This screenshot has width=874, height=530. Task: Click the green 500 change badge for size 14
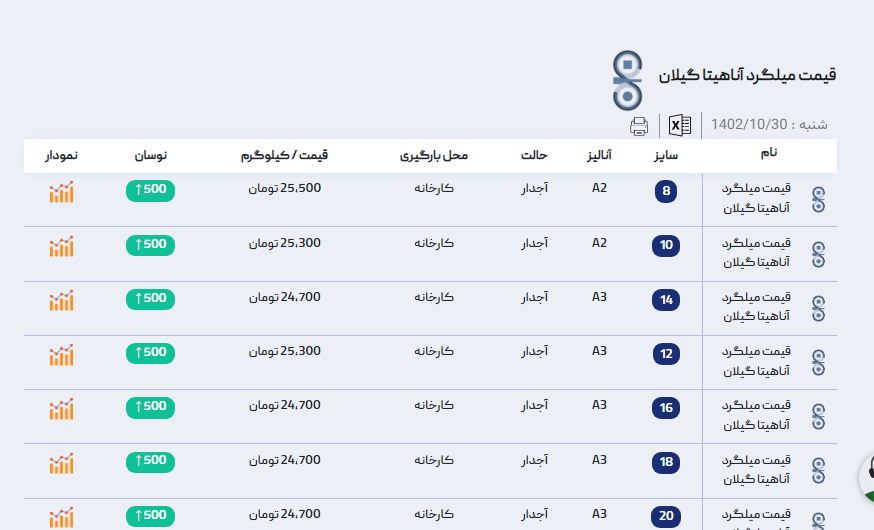point(150,298)
